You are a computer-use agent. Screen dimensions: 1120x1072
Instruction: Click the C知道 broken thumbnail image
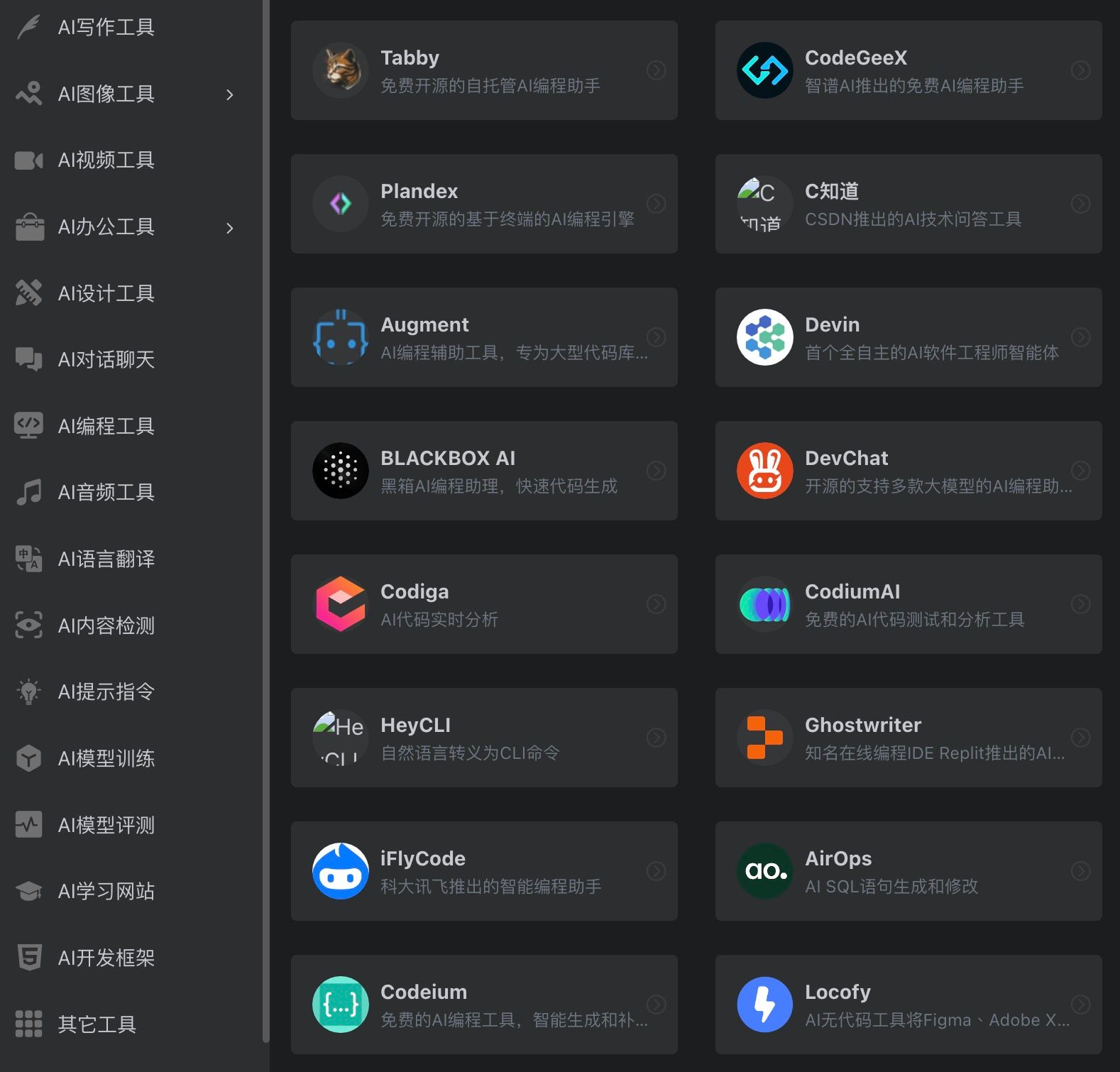click(x=765, y=204)
